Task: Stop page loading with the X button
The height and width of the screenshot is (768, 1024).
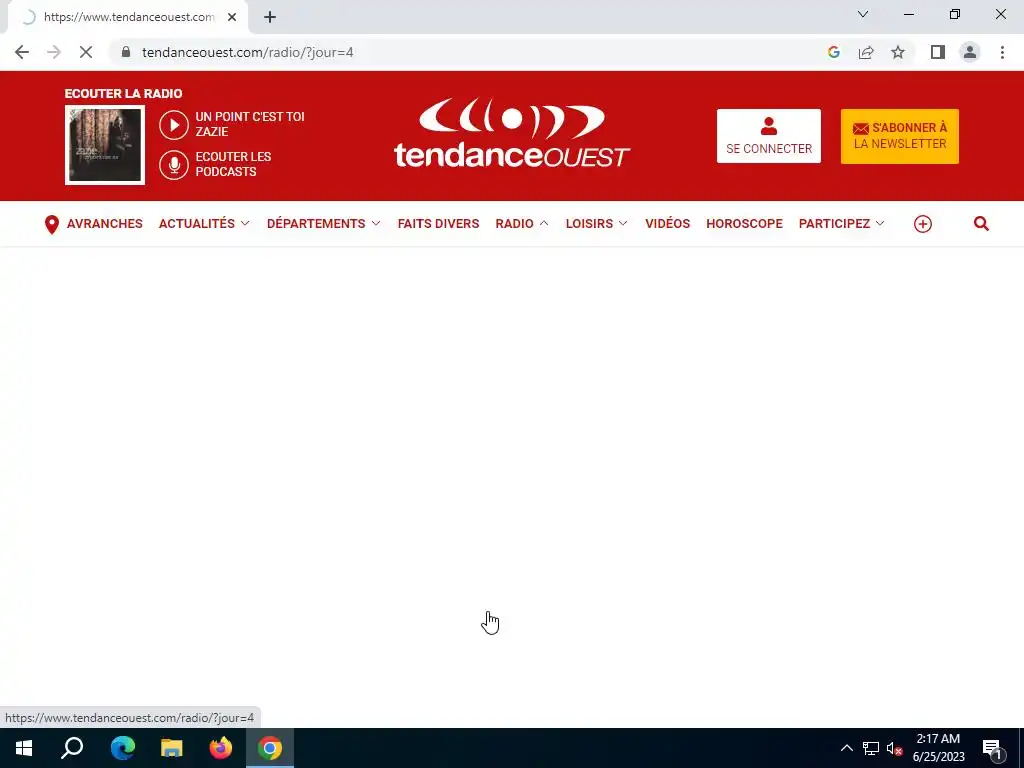Action: [86, 52]
